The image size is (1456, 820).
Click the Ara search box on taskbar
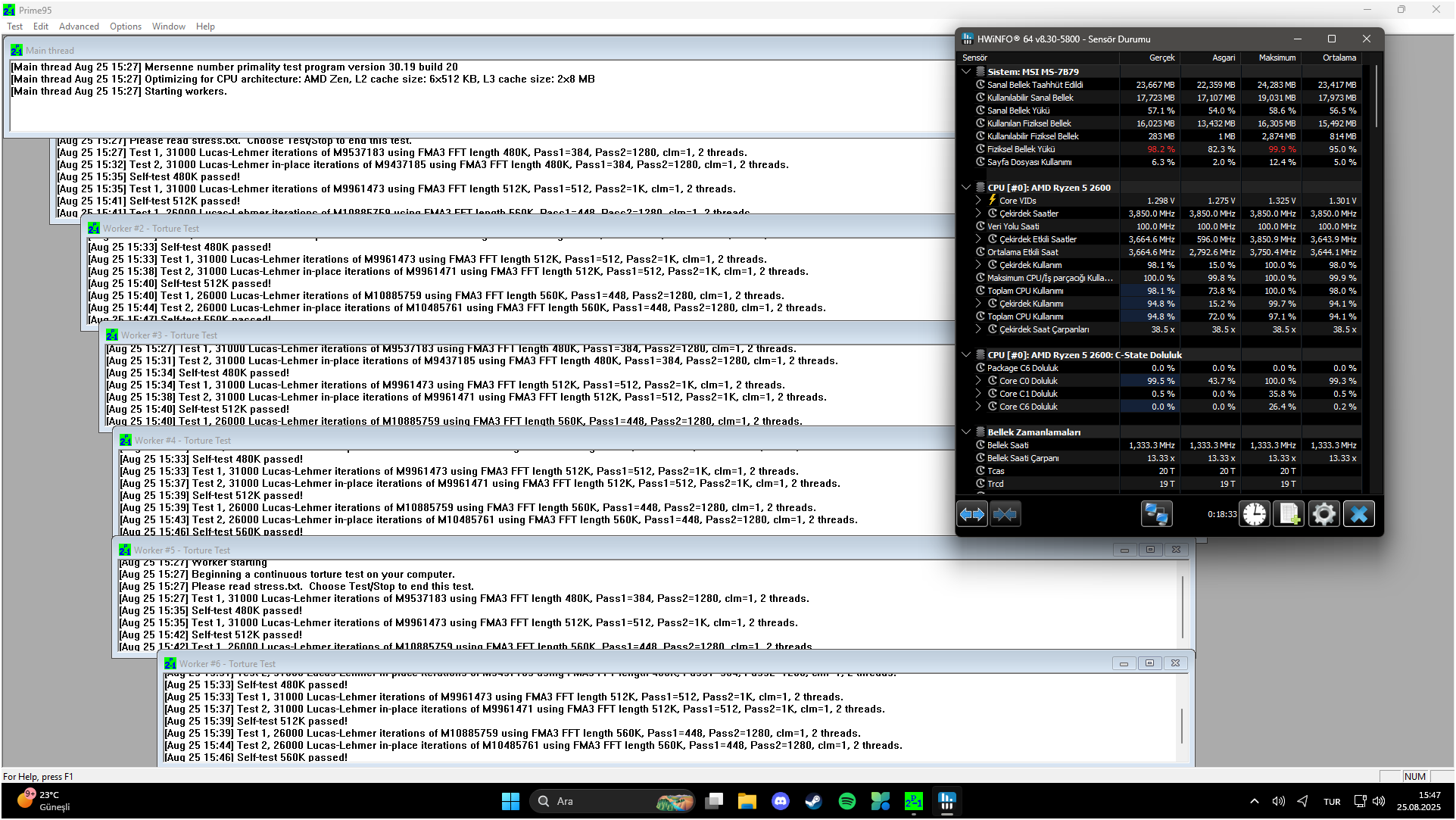[613, 801]
